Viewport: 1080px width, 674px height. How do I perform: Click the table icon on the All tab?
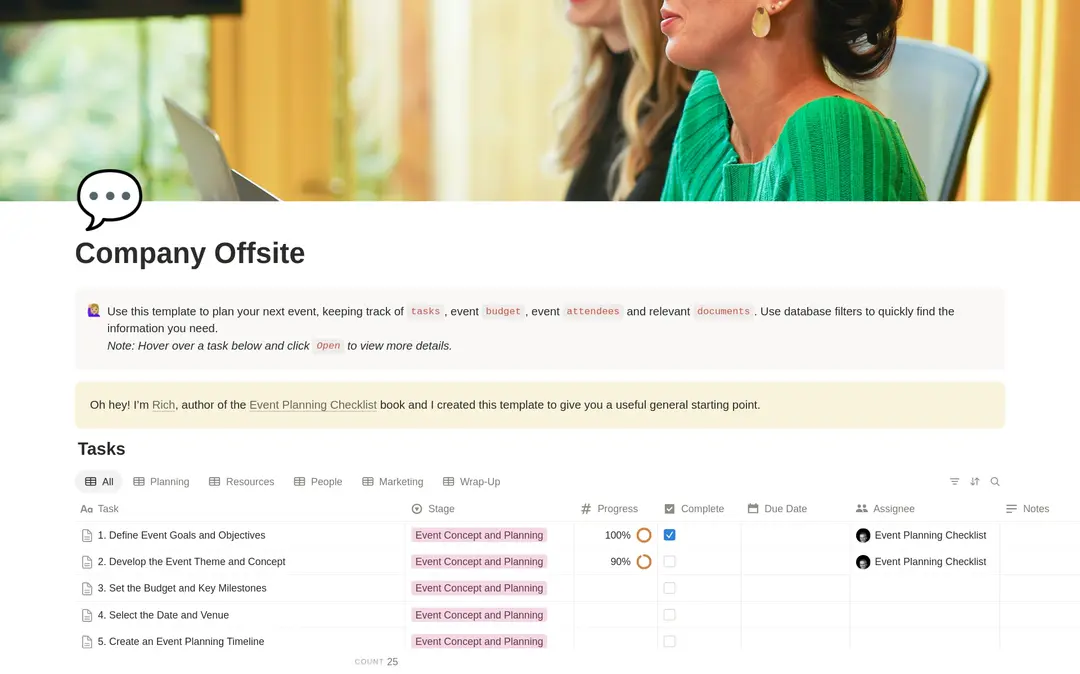[90, 482]
